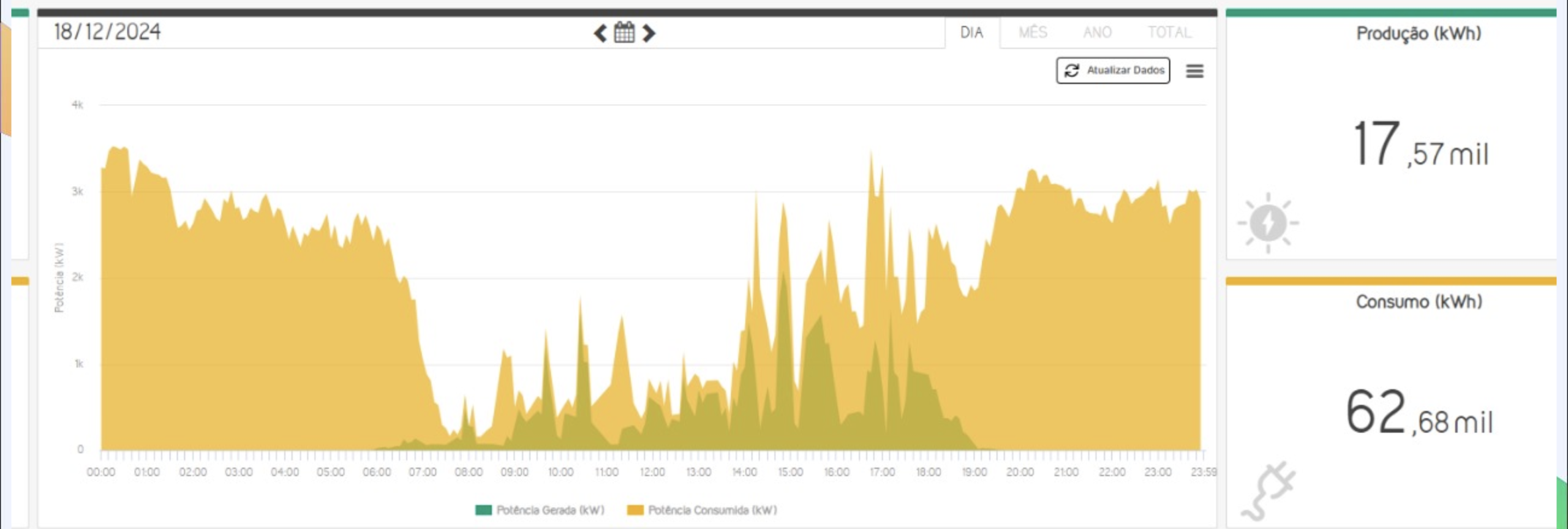Click the plug consumption icon

1268,491
